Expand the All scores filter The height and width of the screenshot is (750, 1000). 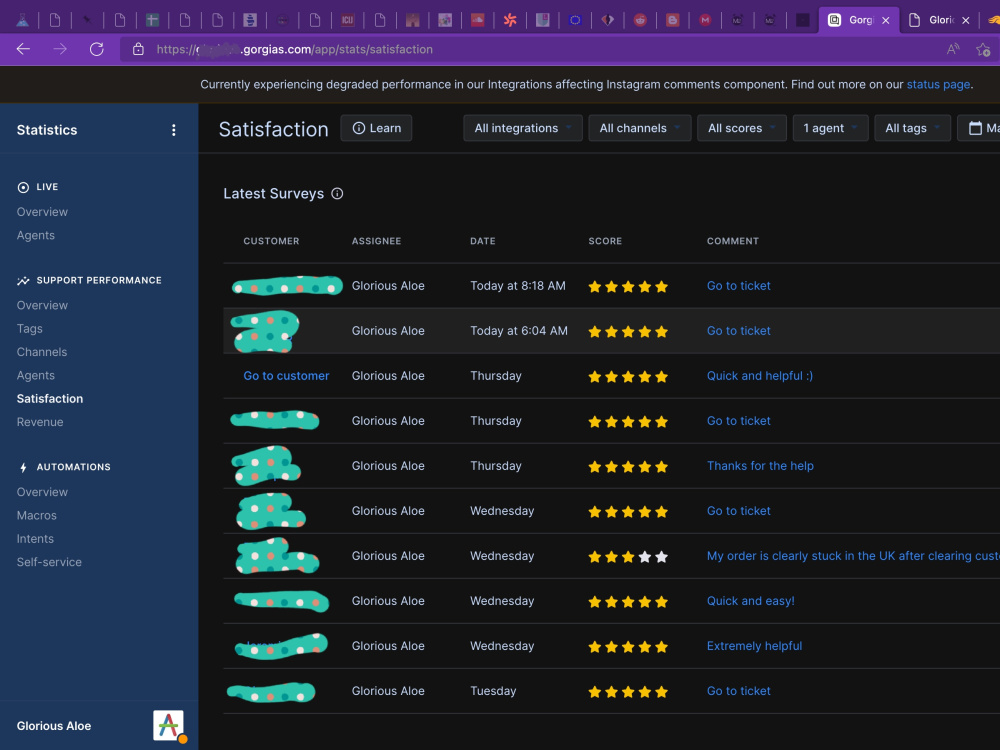pos(742,128)
